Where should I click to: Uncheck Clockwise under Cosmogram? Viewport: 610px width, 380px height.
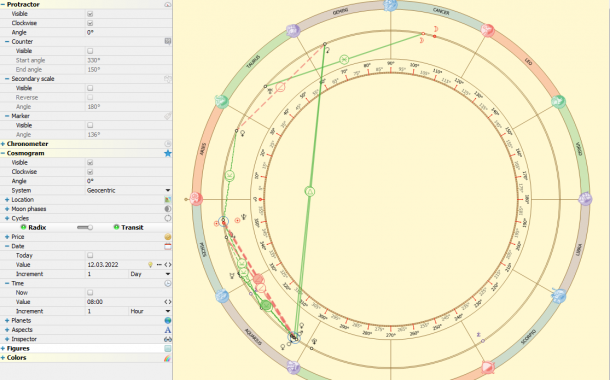pyautogui.click(x=90, y=172)
